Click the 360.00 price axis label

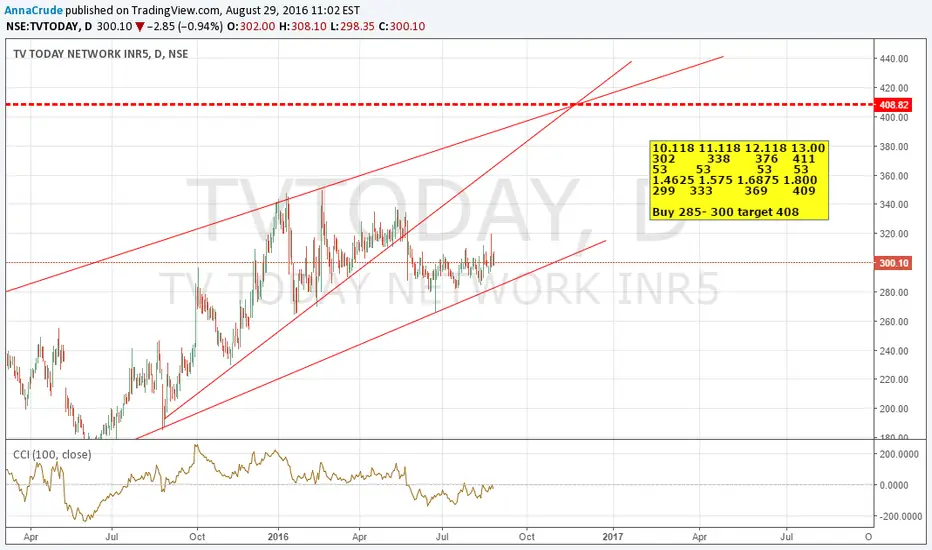[893, 175]
